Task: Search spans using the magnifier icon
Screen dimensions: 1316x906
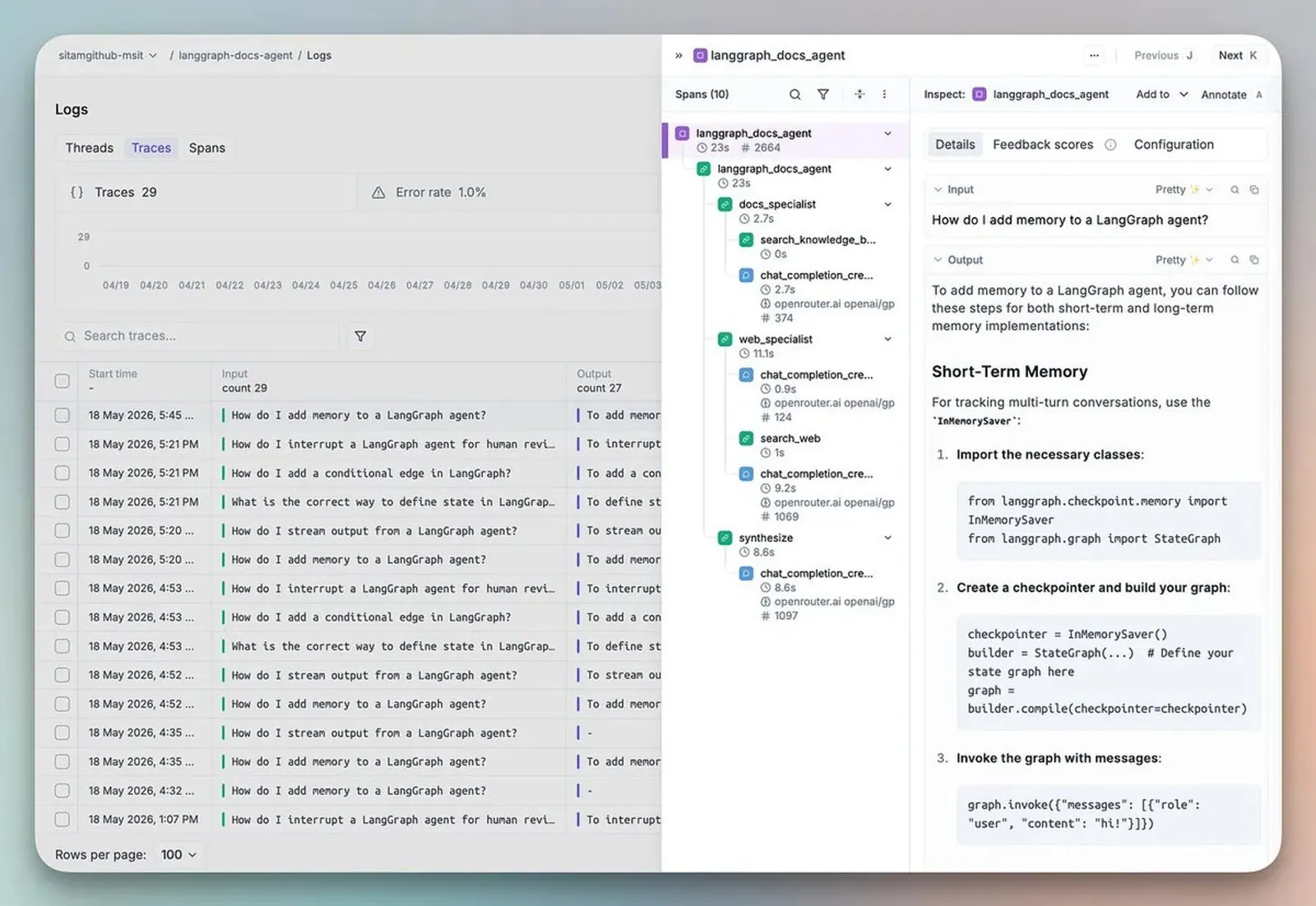Action: point(795,95)
